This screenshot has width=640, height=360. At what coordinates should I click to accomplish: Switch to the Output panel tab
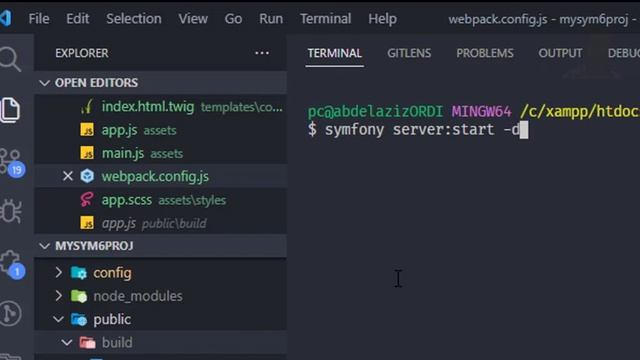point(560,53)
